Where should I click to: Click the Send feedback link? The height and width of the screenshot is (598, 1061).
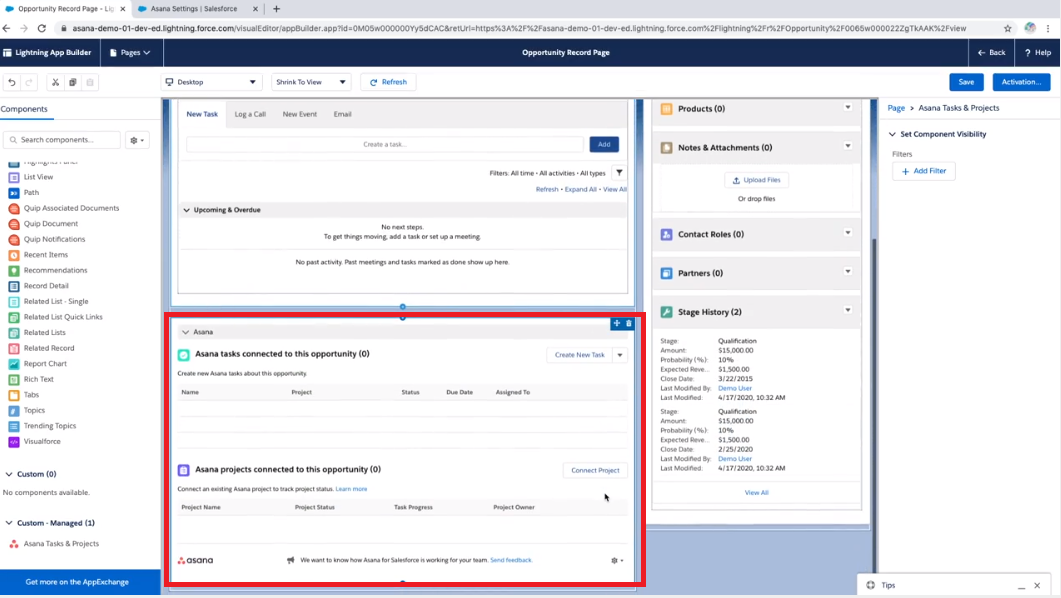511,560
